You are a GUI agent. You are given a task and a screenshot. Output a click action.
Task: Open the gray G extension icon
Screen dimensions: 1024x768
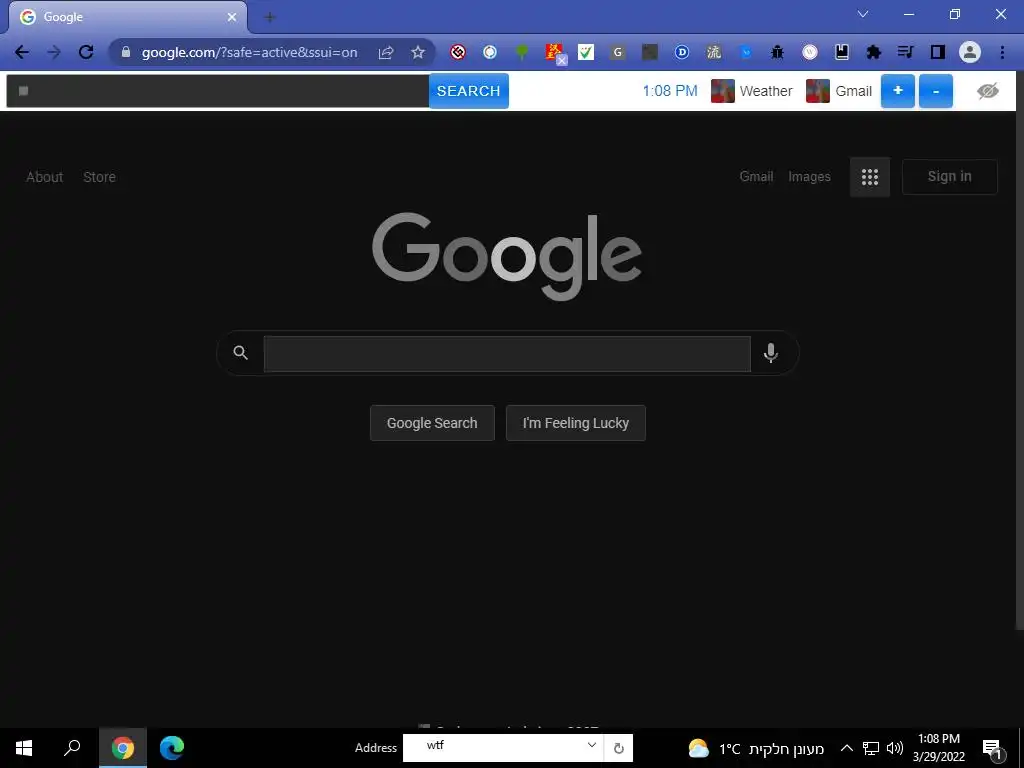pos(618,52)
